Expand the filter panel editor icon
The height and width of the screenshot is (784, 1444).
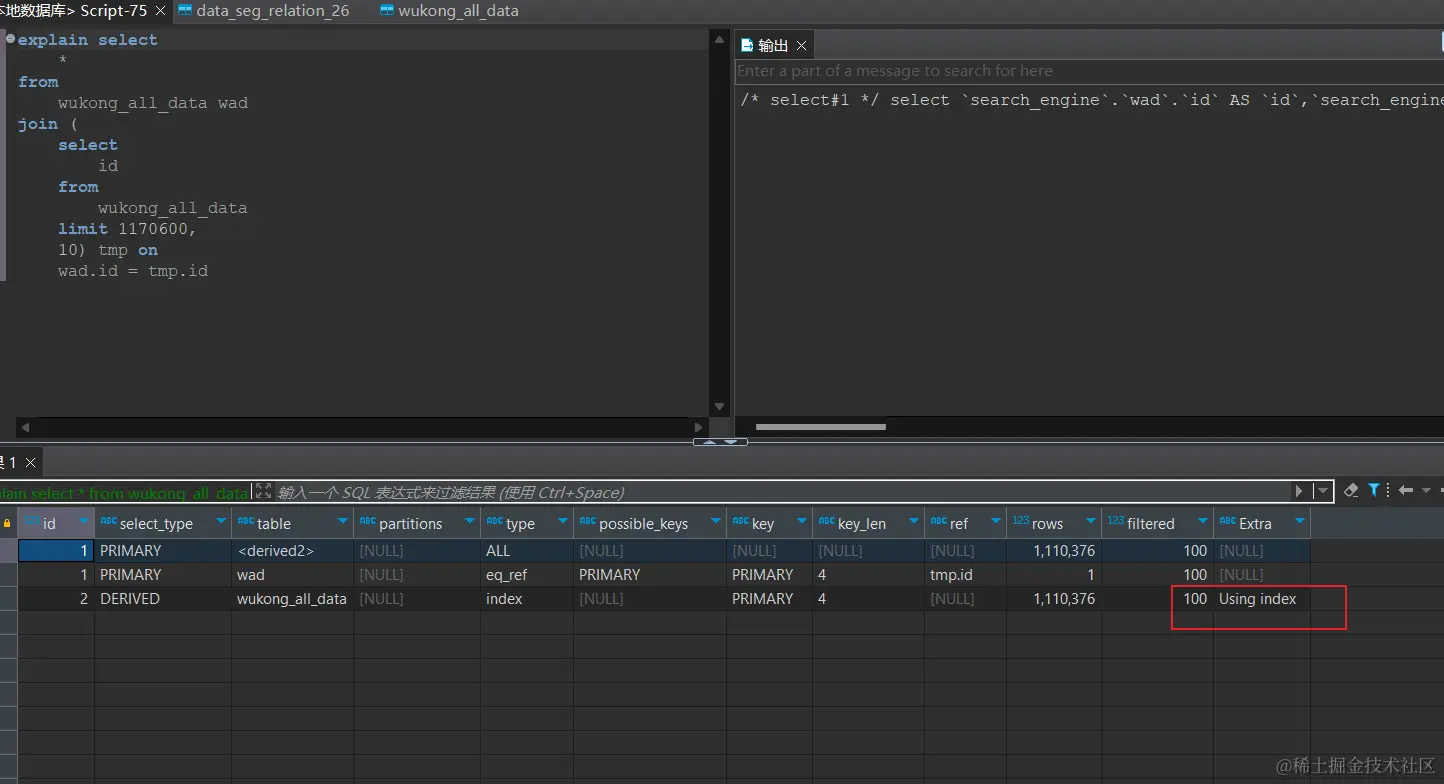[x=263, y=491]
